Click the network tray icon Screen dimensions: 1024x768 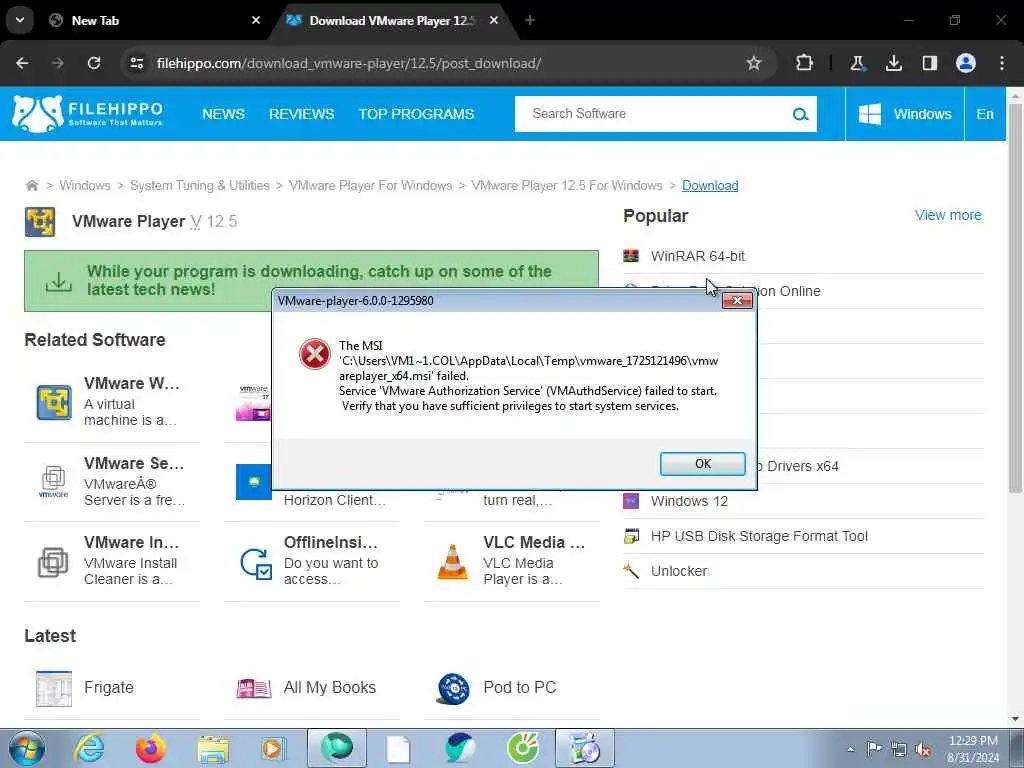[x=899, y=749]
